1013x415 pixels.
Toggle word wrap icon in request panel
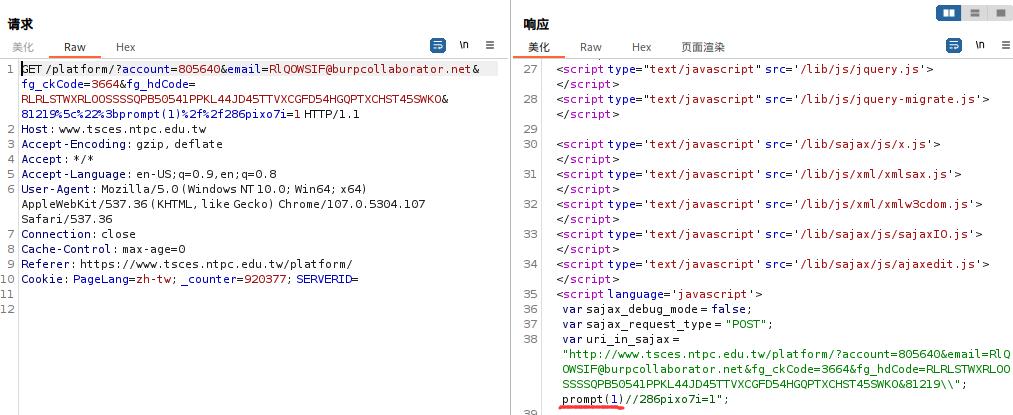(x=437, y=46)
